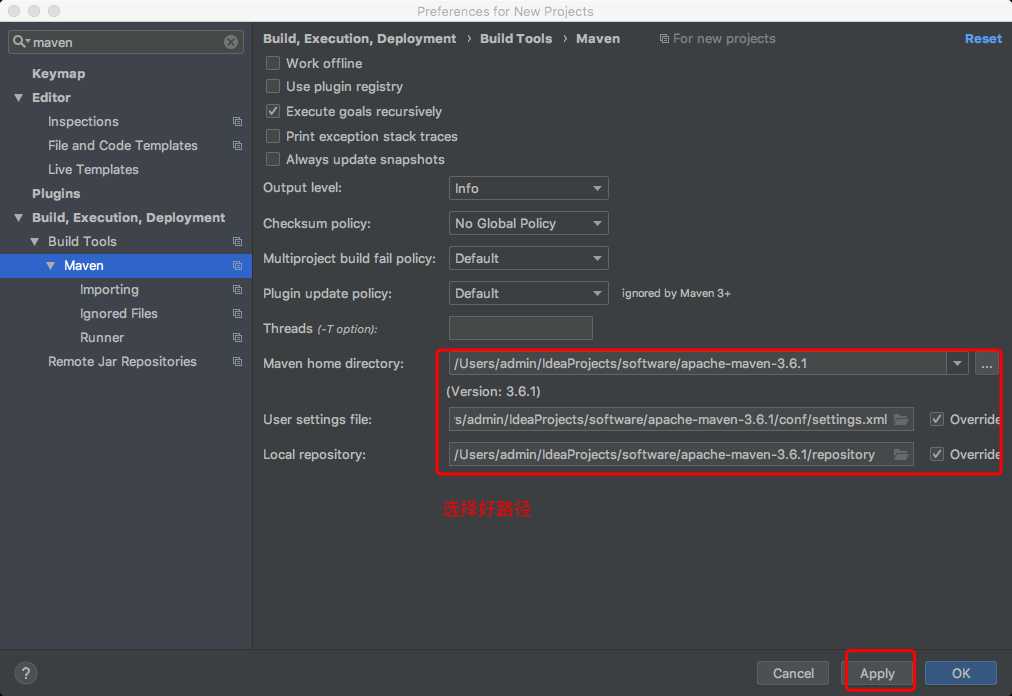Open the help question mark button
Screen dimensions: 1012x696
[x=26, y=673]
